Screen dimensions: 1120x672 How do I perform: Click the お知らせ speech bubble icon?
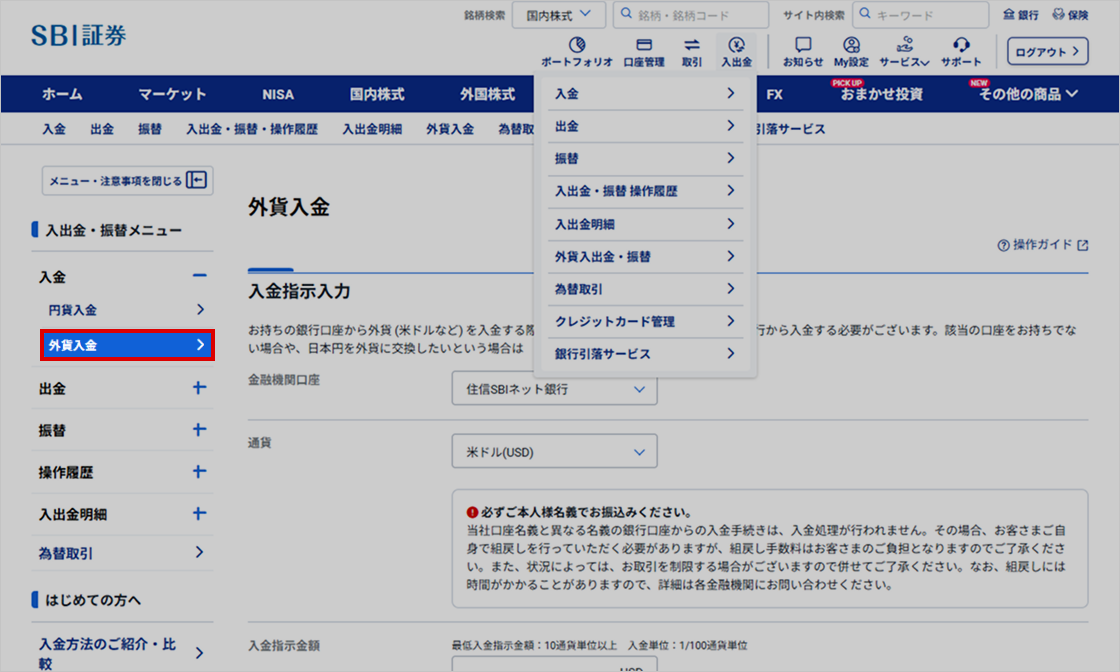[803, 46]
